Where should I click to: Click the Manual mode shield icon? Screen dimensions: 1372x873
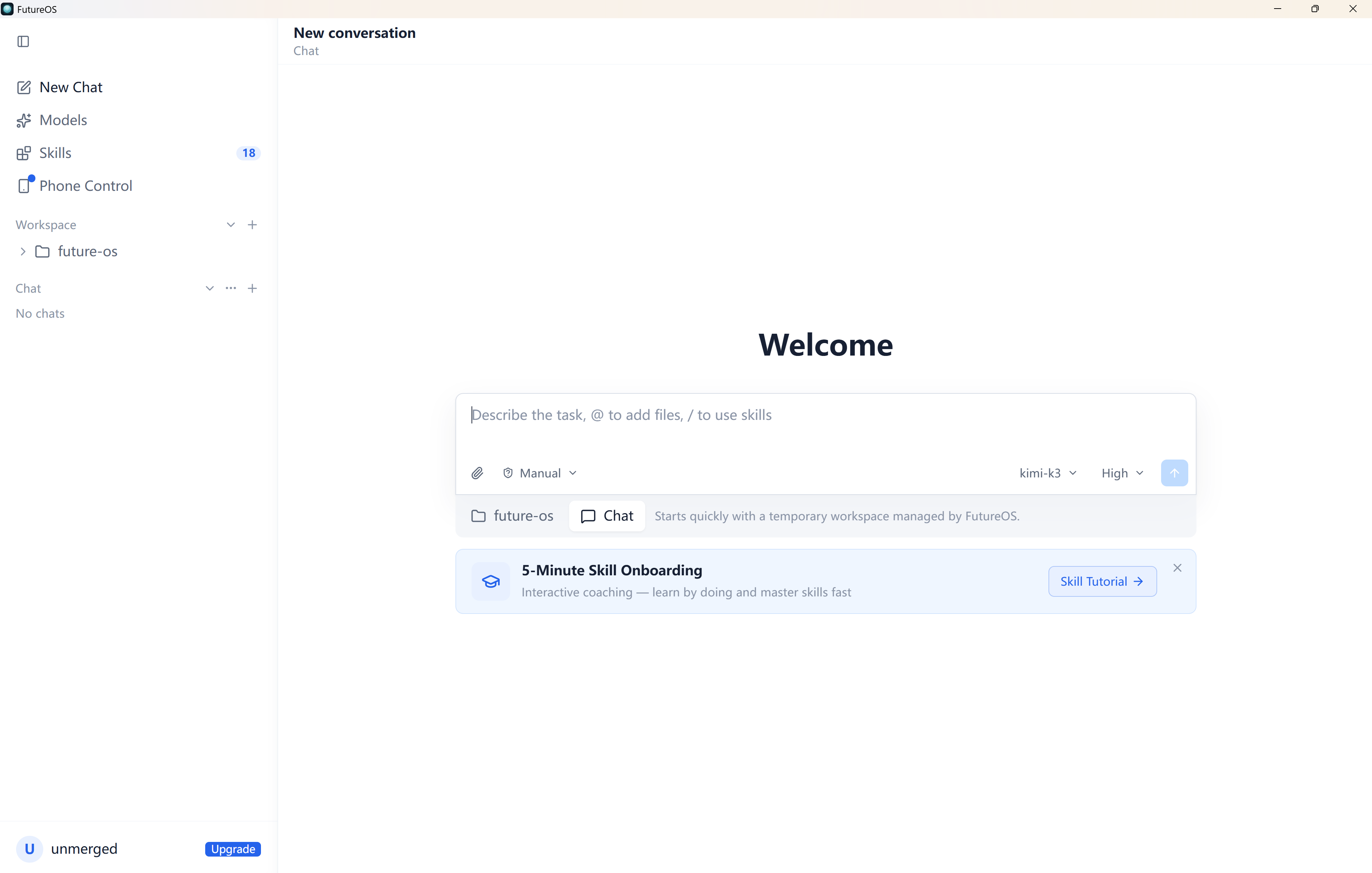[x=508, y=473]
